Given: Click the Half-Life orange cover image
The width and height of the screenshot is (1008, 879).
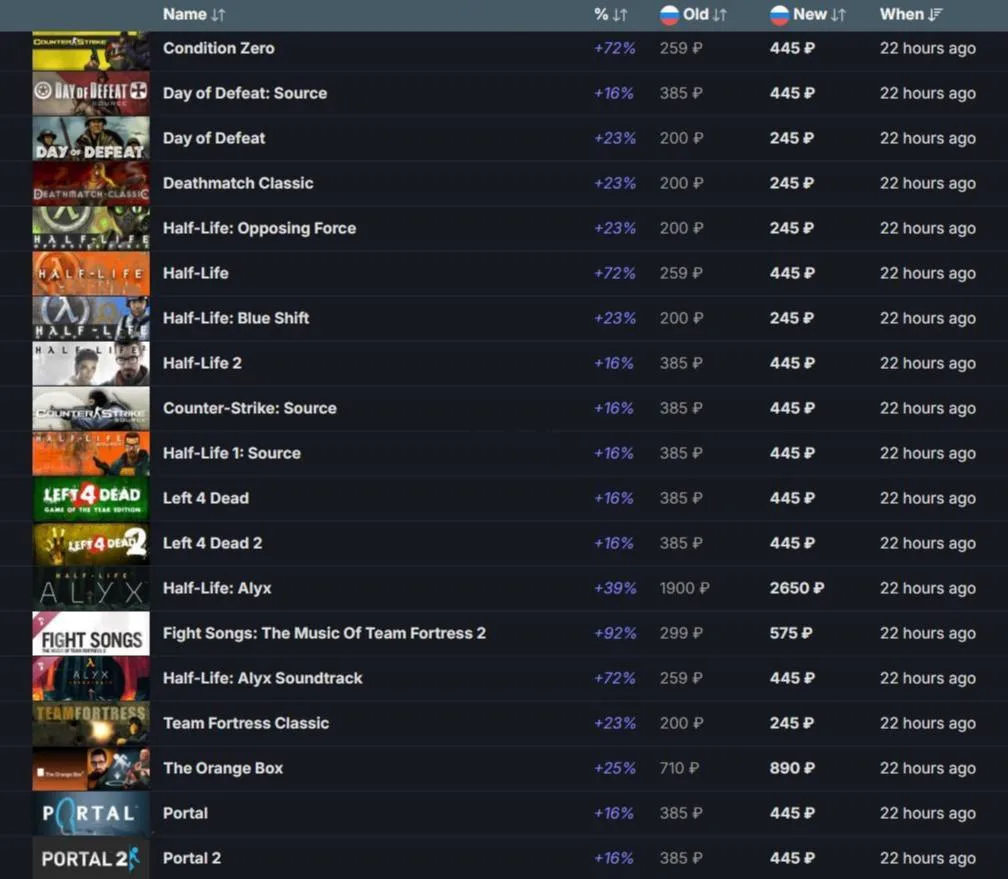Looking at the screenshot, I should point(91,273).
